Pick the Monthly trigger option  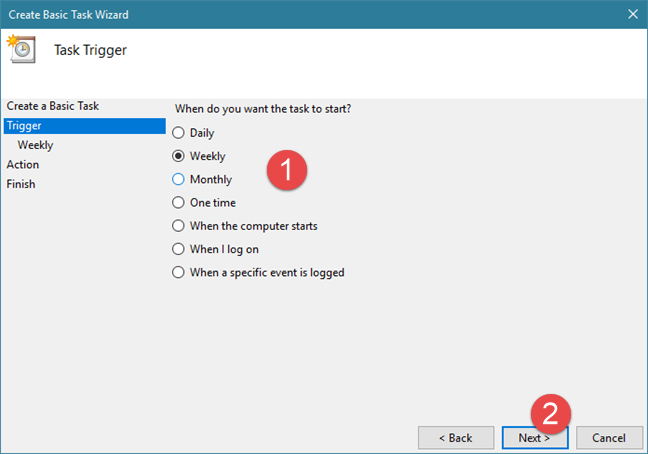click(179, 180)
